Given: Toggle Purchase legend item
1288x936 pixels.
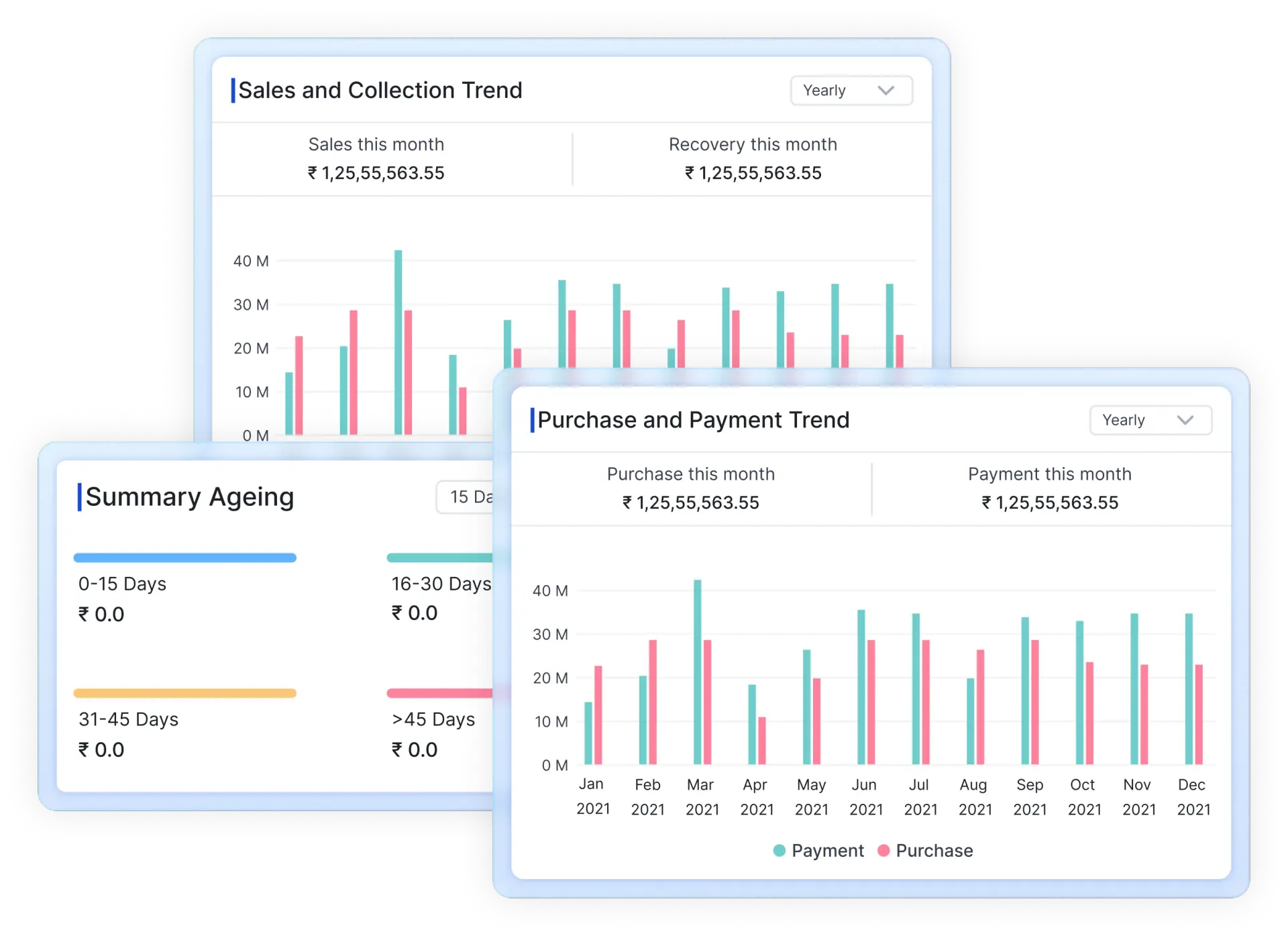Looking at the screenshot, I should click(925, 851).
